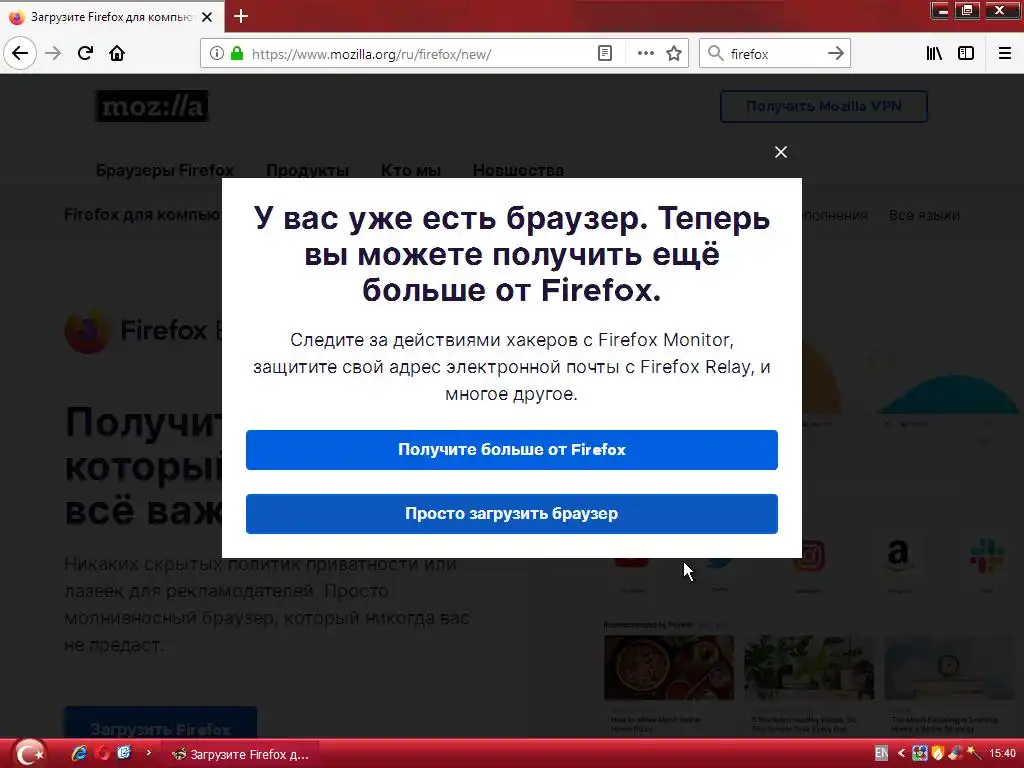
Task: Toggle Reader View icon in address bar
Action: pos(605,53)
